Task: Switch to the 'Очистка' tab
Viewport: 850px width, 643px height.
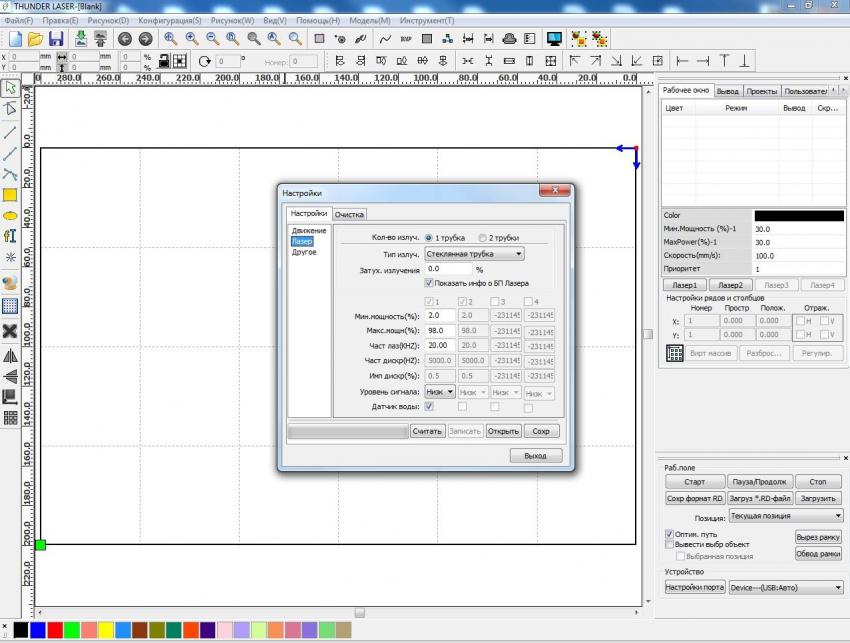Action: [x=349, y=214]
